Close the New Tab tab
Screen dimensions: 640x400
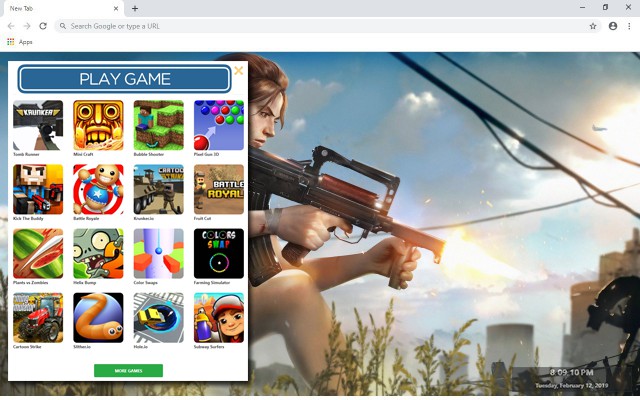coord(116,8)
